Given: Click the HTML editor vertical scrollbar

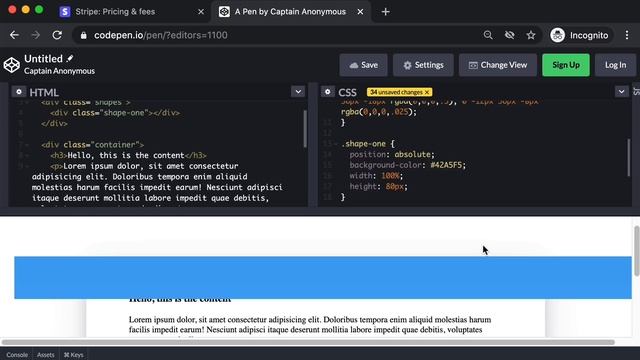Looking at the screenshot, I should click(x=305, y=129).
